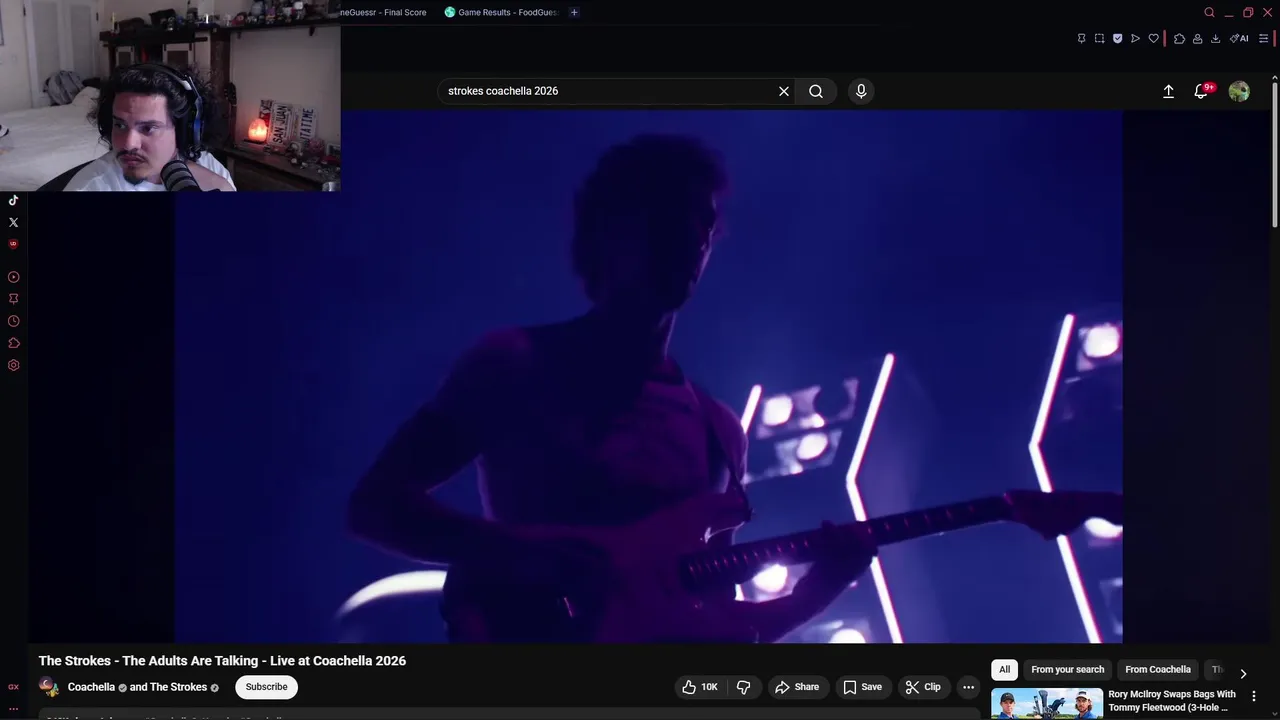Open GX Control at the sidebar bottom

[x=13, y=687]
